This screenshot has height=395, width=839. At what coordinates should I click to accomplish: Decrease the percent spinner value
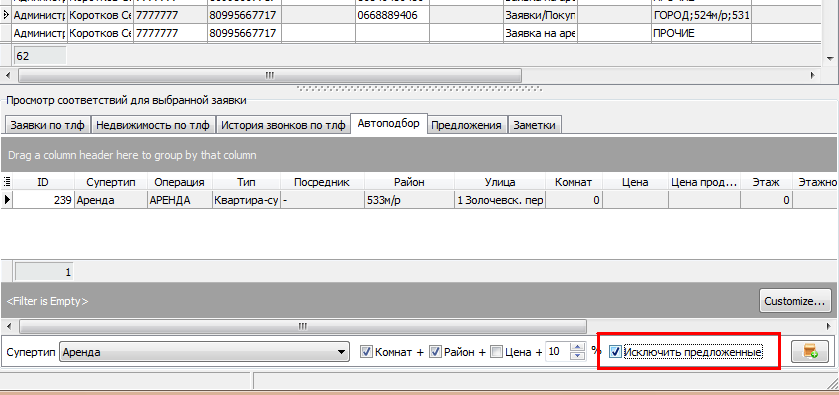(x=578, y=356)
